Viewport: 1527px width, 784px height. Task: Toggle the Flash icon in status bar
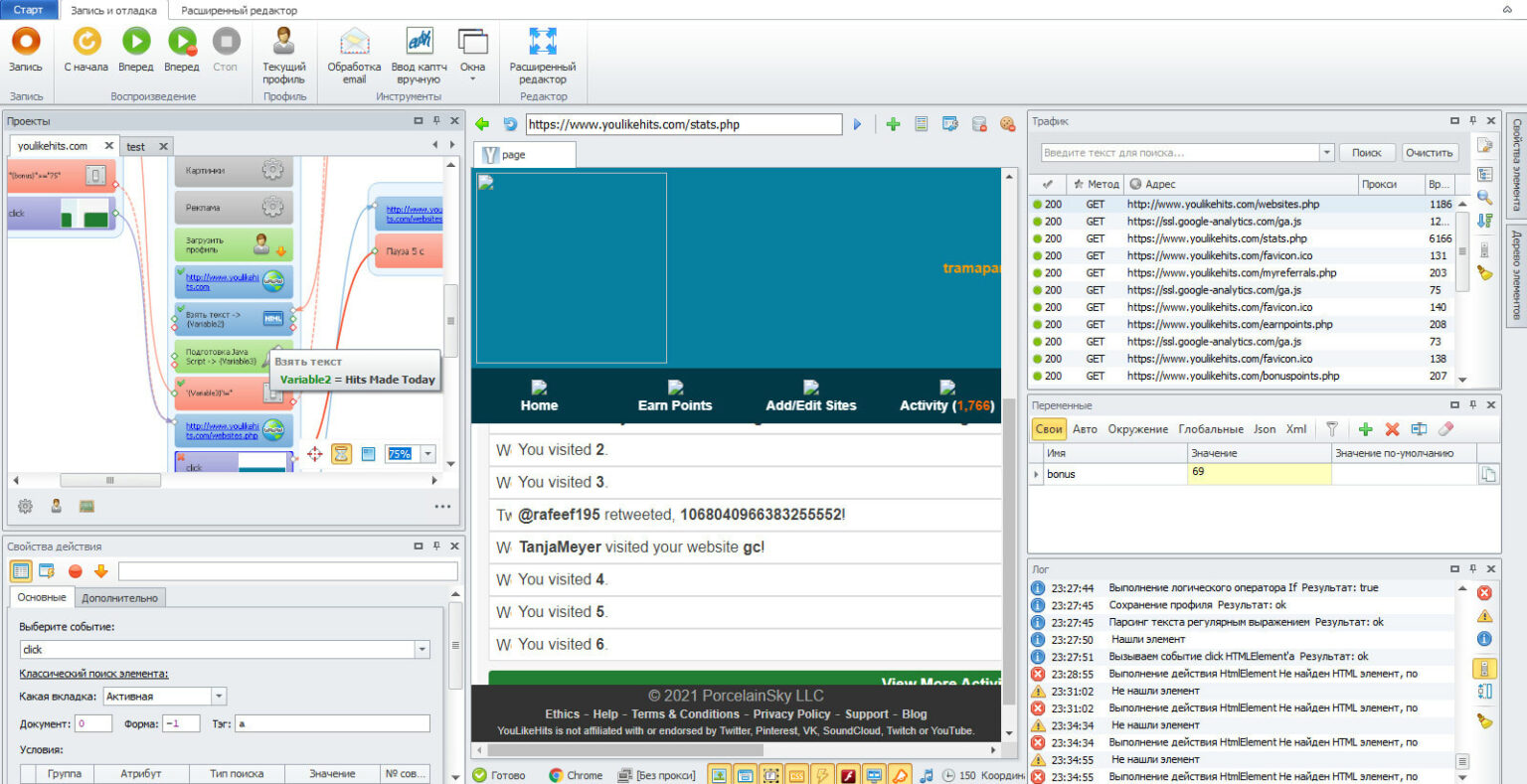[x=847, y=774]
